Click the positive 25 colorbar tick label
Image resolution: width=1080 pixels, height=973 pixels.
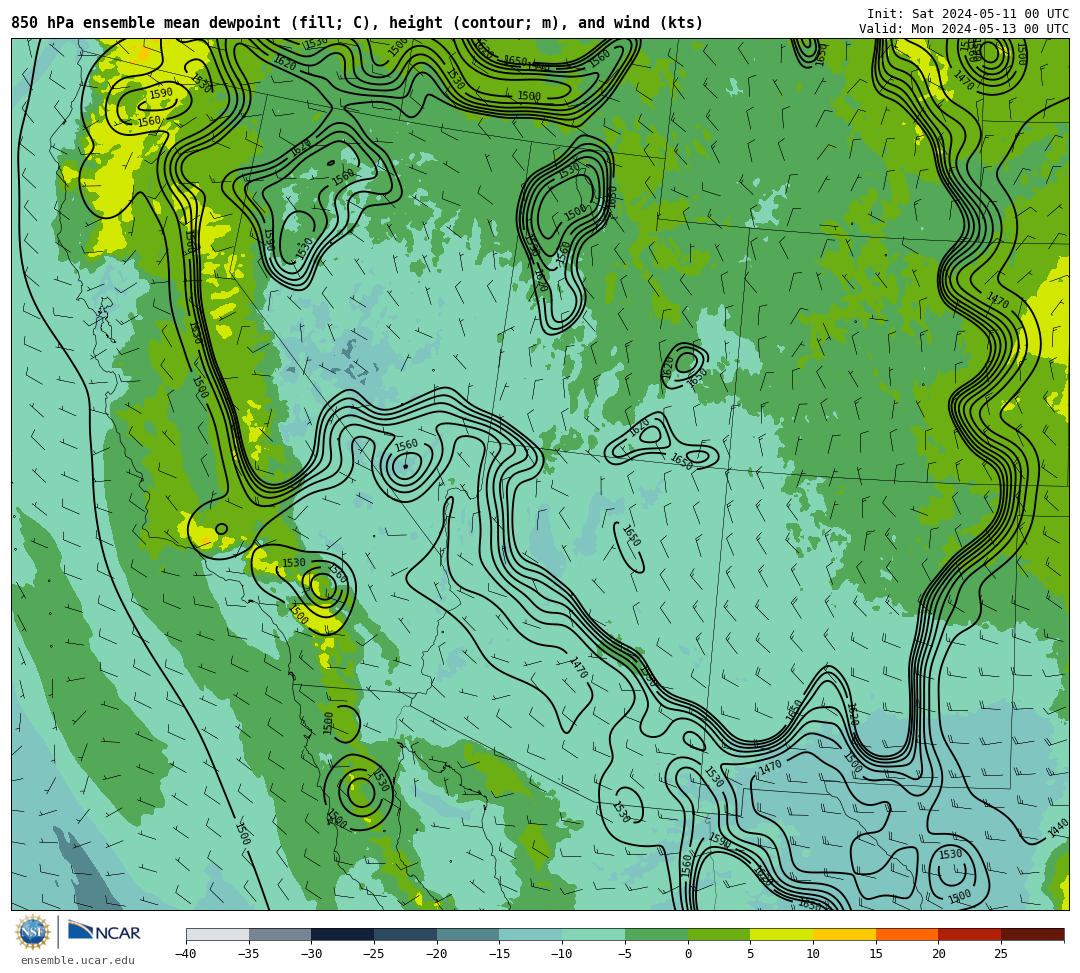(x=1001, y=954)
